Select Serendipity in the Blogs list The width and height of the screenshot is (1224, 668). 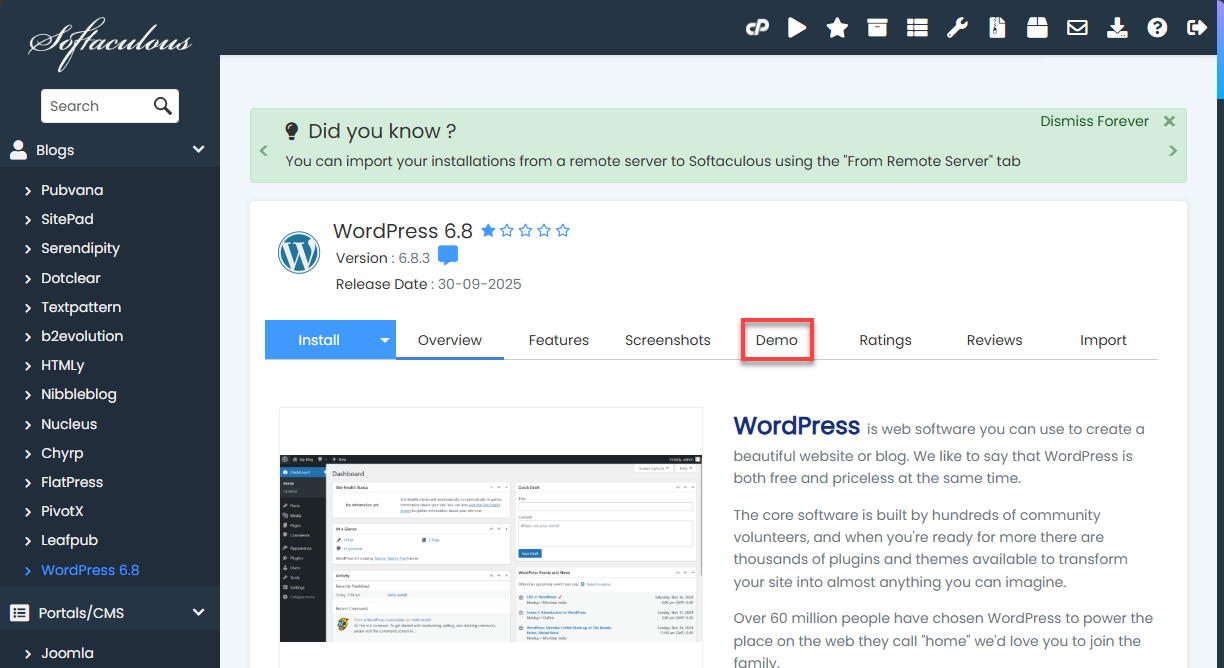pyautogui.click(x=80, y=248)
